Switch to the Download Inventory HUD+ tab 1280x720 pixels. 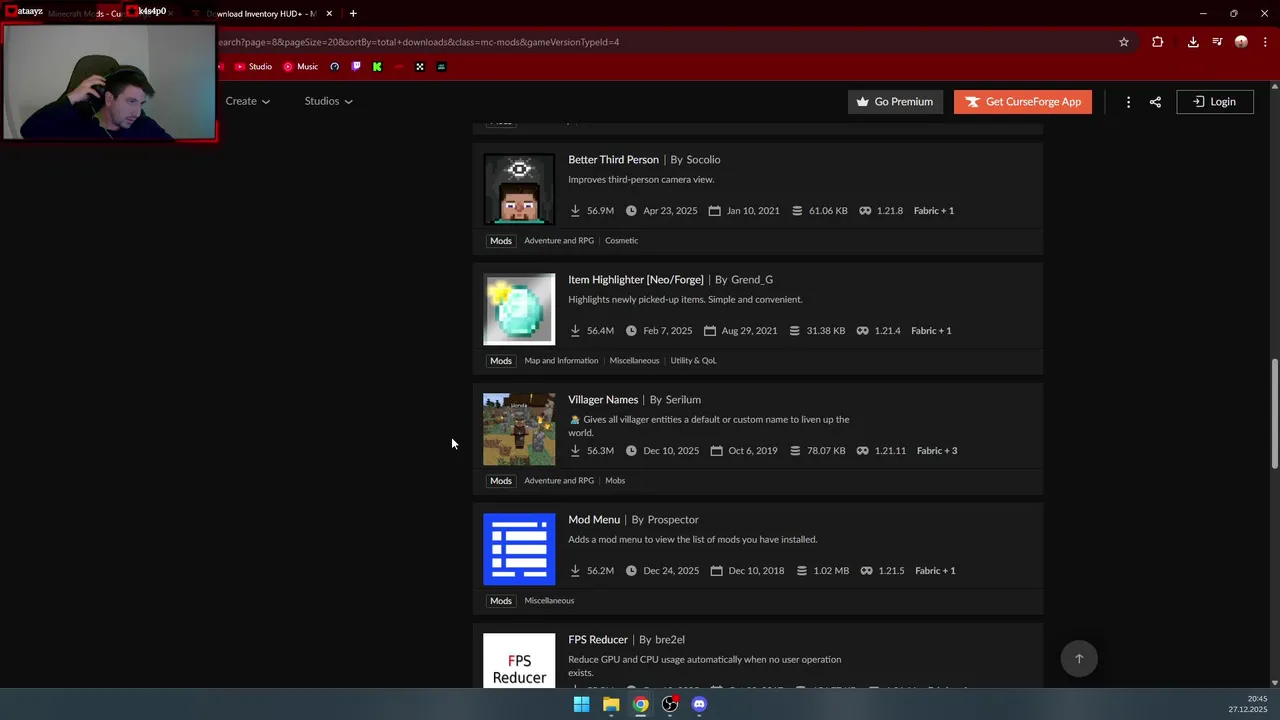262,14
